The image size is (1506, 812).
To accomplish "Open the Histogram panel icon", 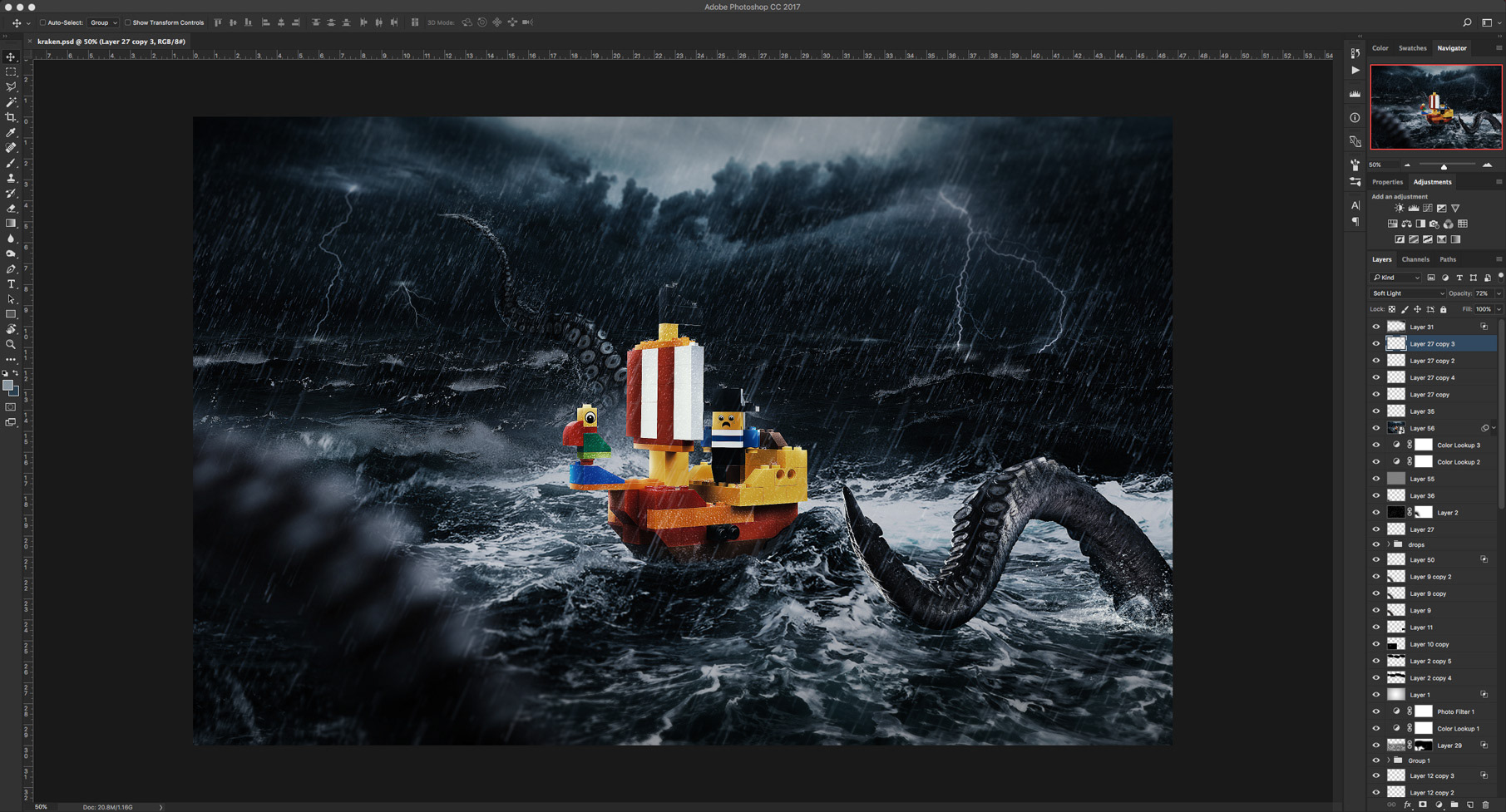I will pyautogui.click(x=1355, y=94).
